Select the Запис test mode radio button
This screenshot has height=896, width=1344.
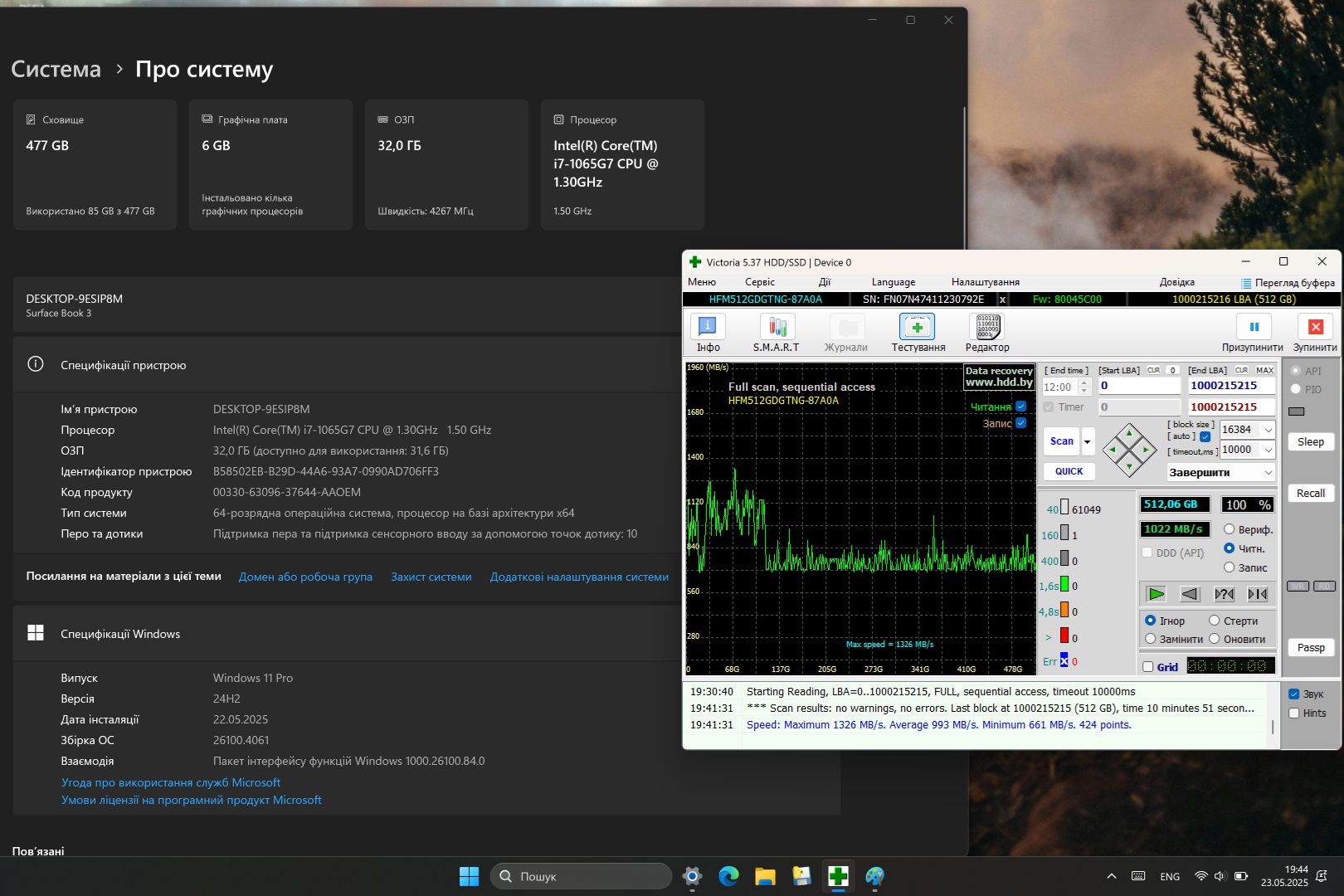click(x=1230, y=567)
